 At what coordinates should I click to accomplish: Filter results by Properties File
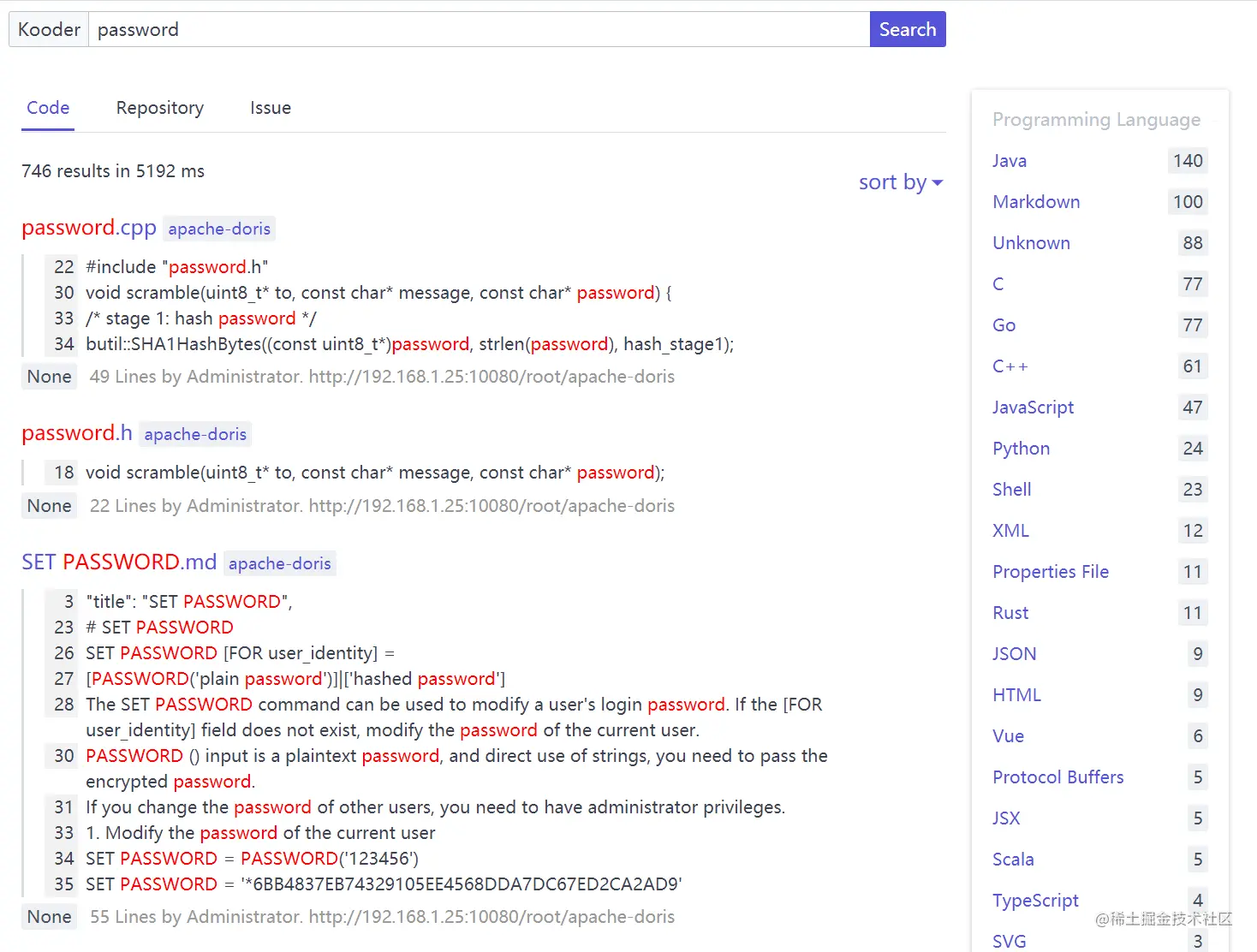(1051, 572)
